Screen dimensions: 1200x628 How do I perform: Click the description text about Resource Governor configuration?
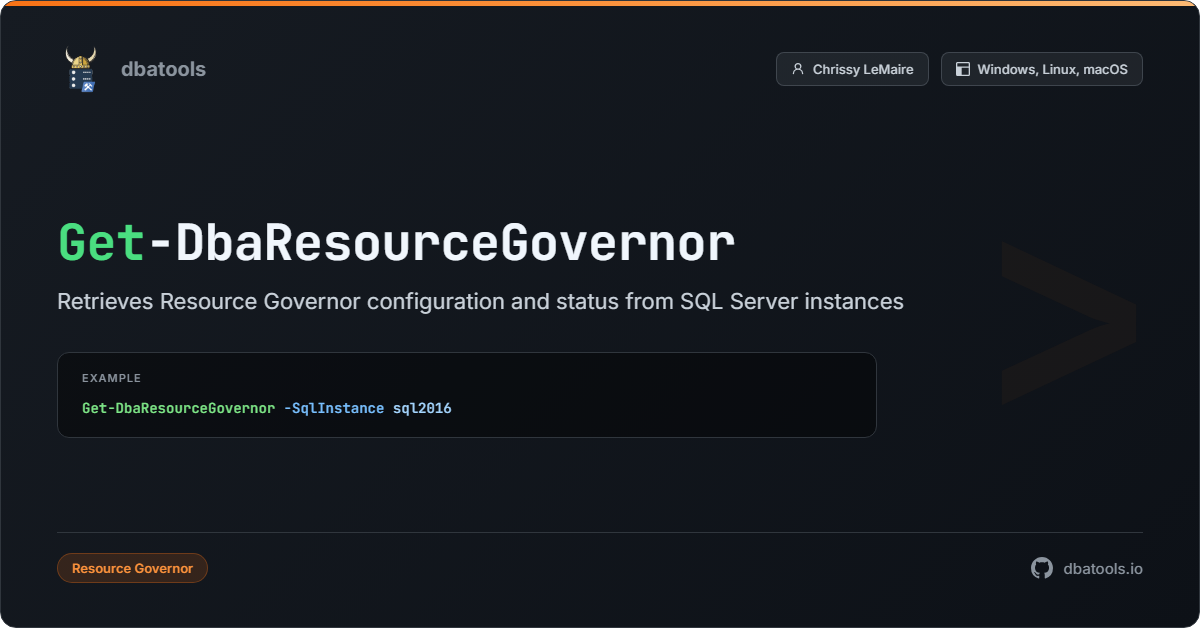(x=481, y=301)
